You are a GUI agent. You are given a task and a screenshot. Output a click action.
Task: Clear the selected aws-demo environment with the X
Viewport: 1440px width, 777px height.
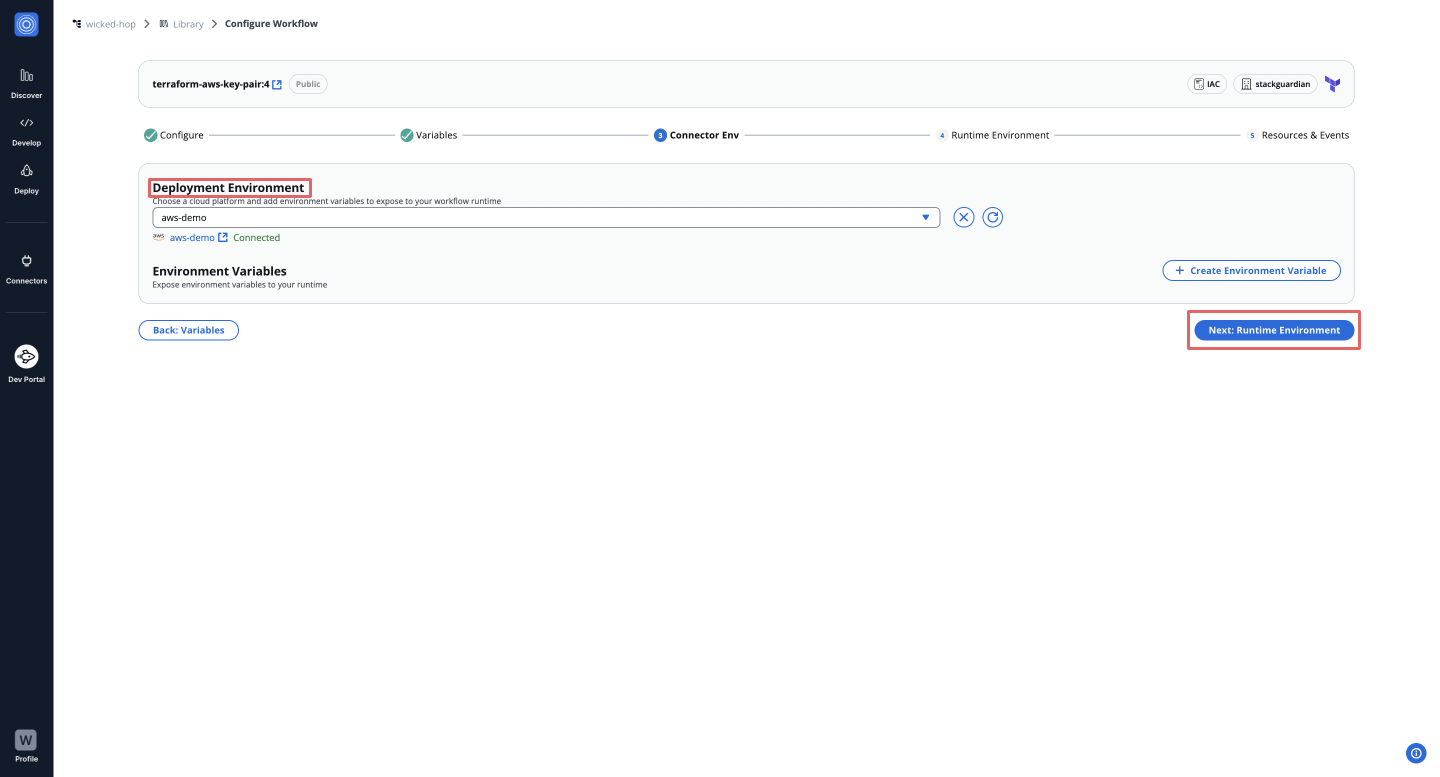pyautogui.click(x=963, y=217)
